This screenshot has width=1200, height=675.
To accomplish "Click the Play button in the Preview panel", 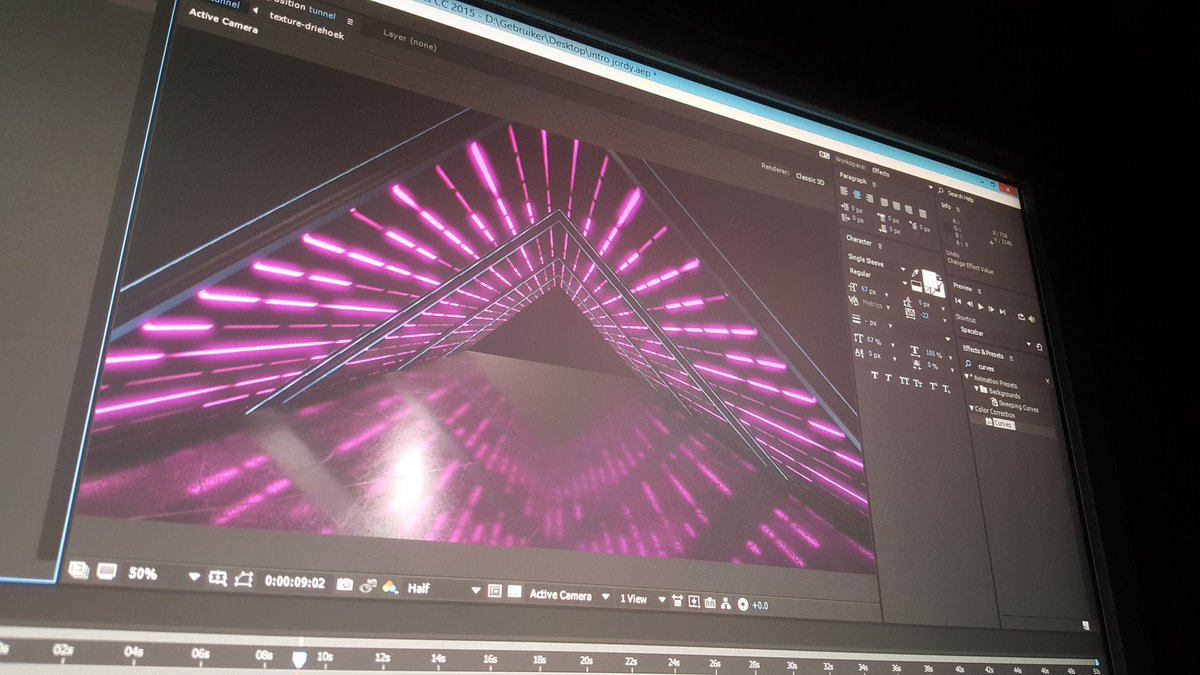I will [x=982, y=306].
